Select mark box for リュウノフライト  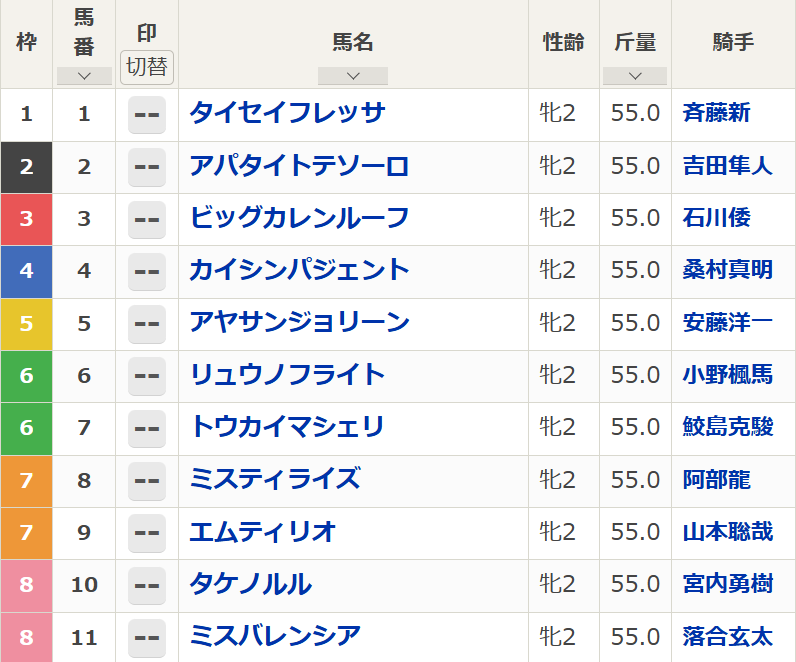pyautogui.click(x=147, y=376)
